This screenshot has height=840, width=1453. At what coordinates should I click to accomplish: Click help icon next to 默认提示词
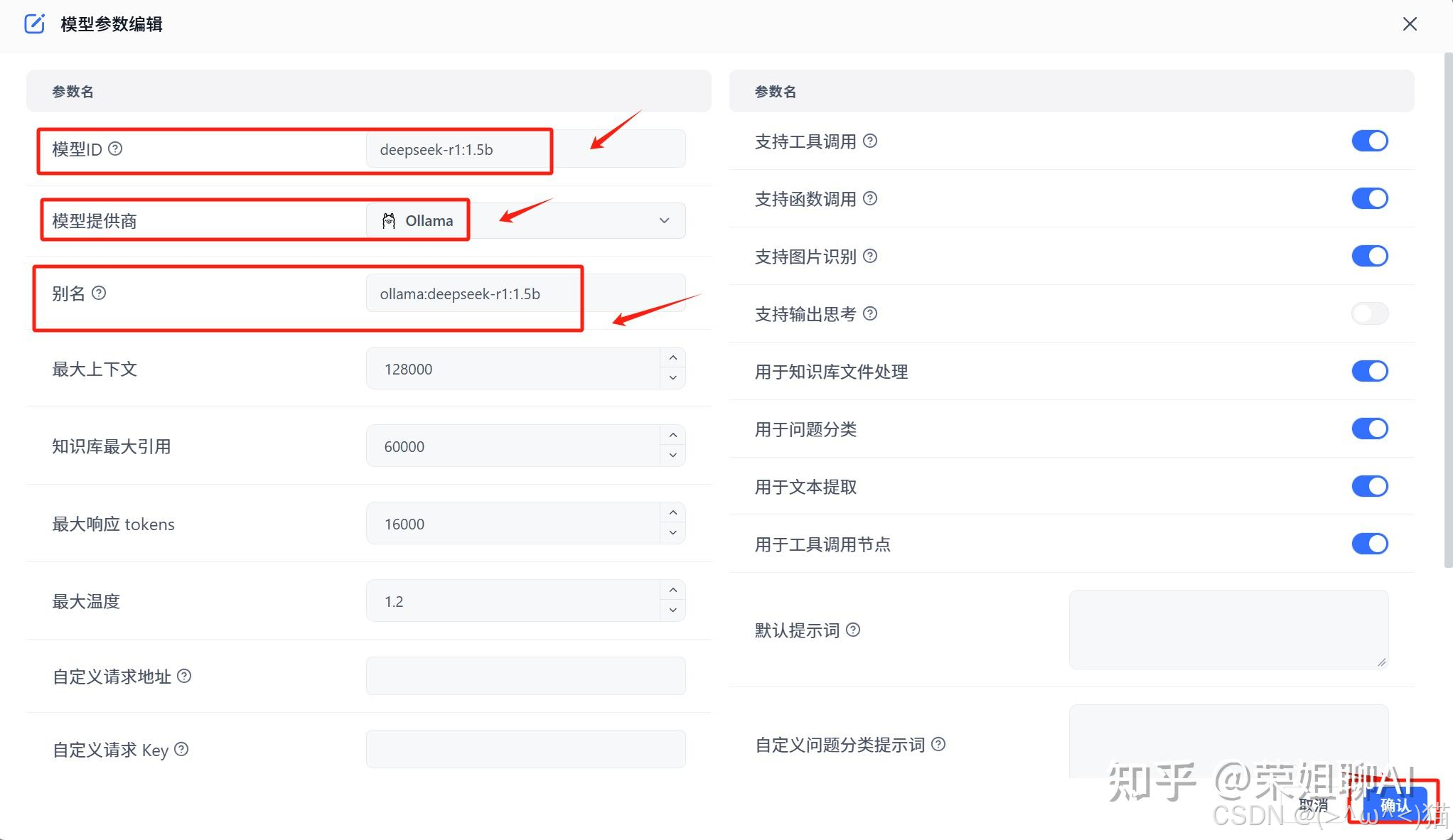pyautogui.click(x=853, y=630)
